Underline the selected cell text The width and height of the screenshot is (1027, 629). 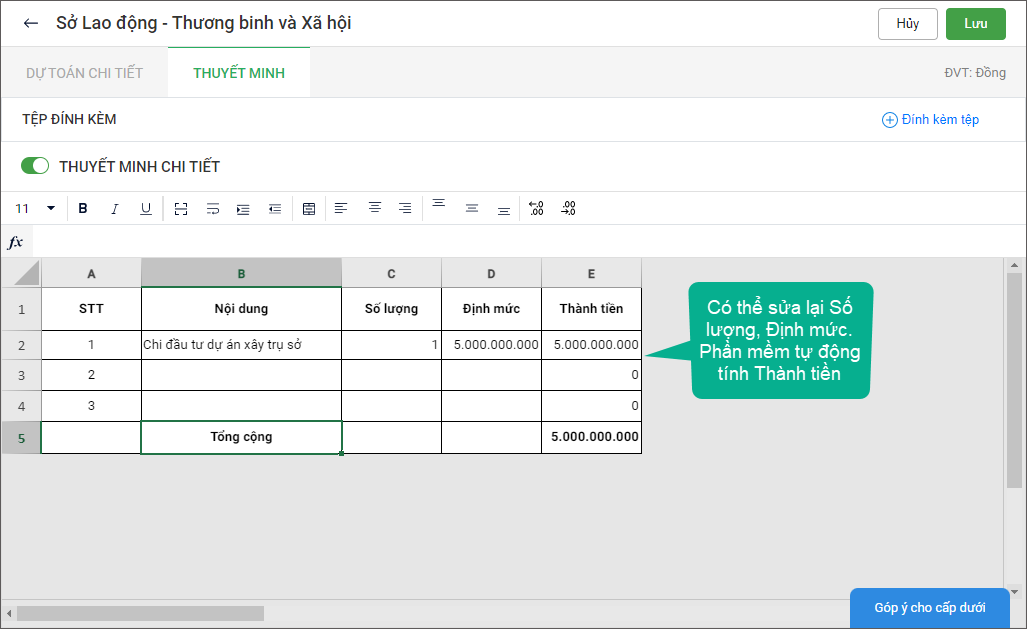coord(146,208)
